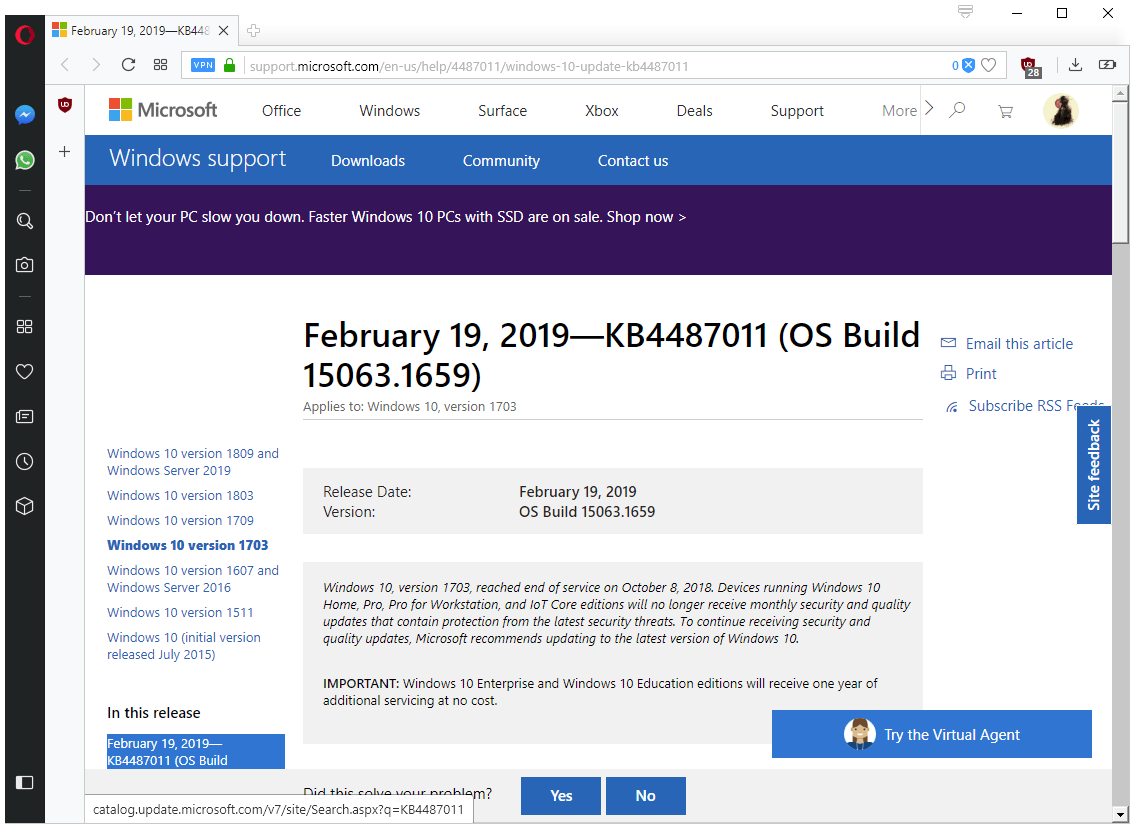Start Try the Virtual Agent
Image resolution: width=1135 pixels, height=830 pixels.
pyautogui.click(x=932, y=734)
